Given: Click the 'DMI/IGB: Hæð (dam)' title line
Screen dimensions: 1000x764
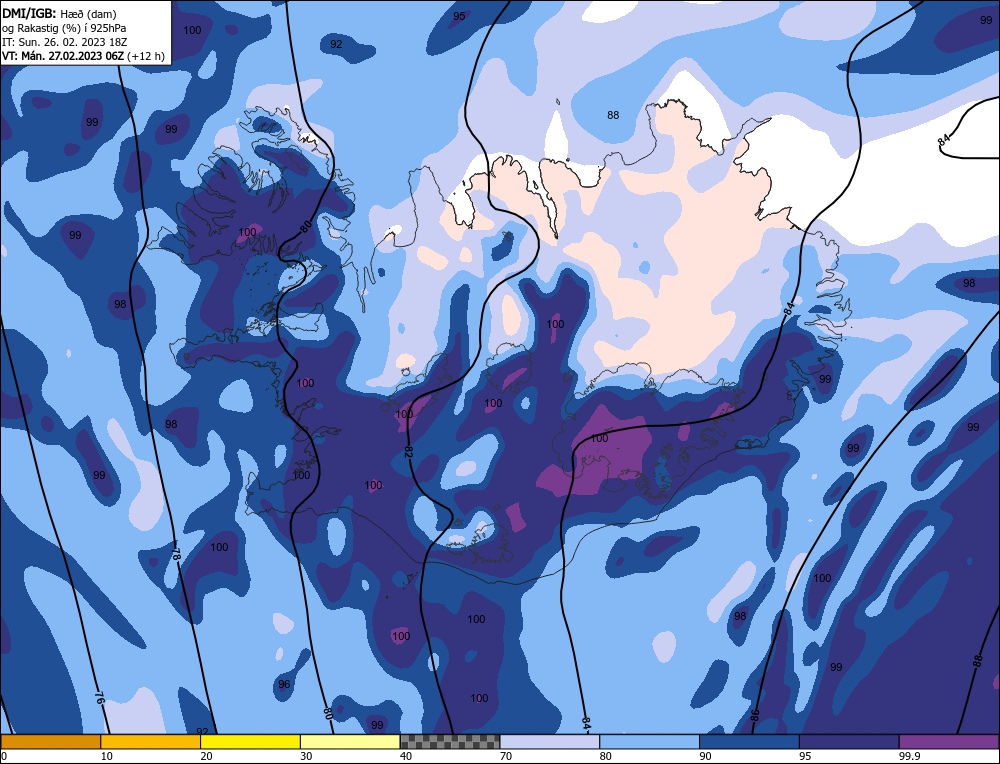Looking at the screenshot, I should tap(59, 13).
